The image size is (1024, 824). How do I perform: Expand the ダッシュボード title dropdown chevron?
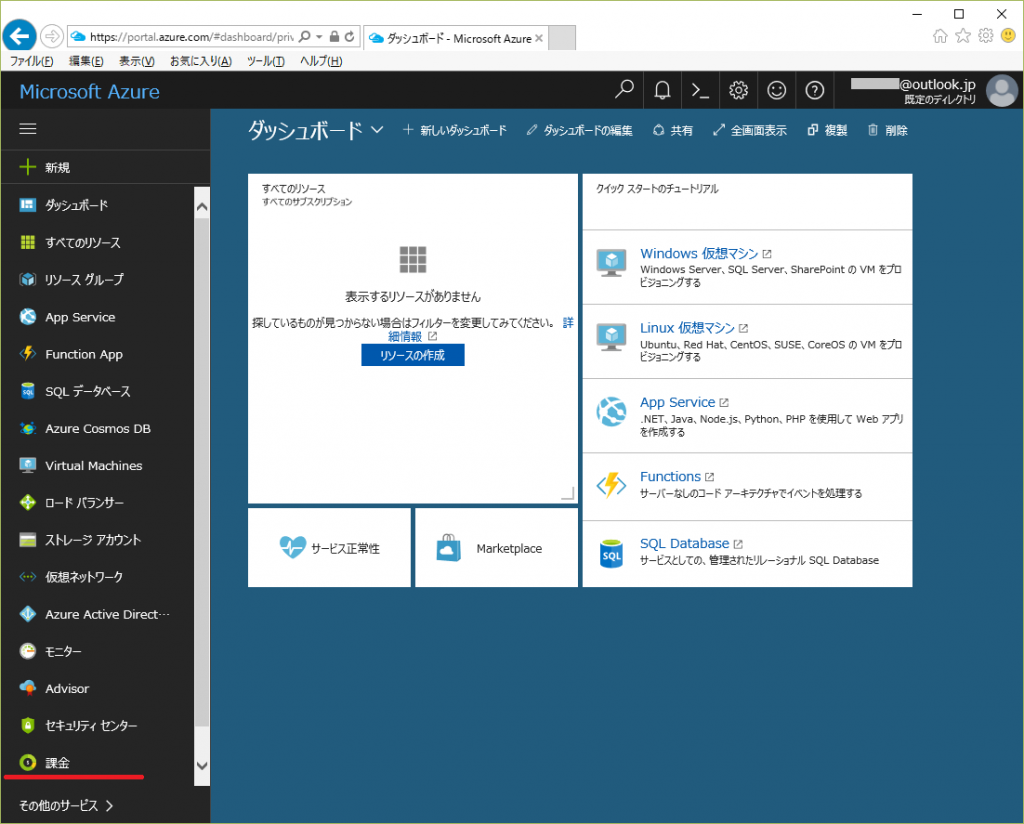click(x=377, y=130)
